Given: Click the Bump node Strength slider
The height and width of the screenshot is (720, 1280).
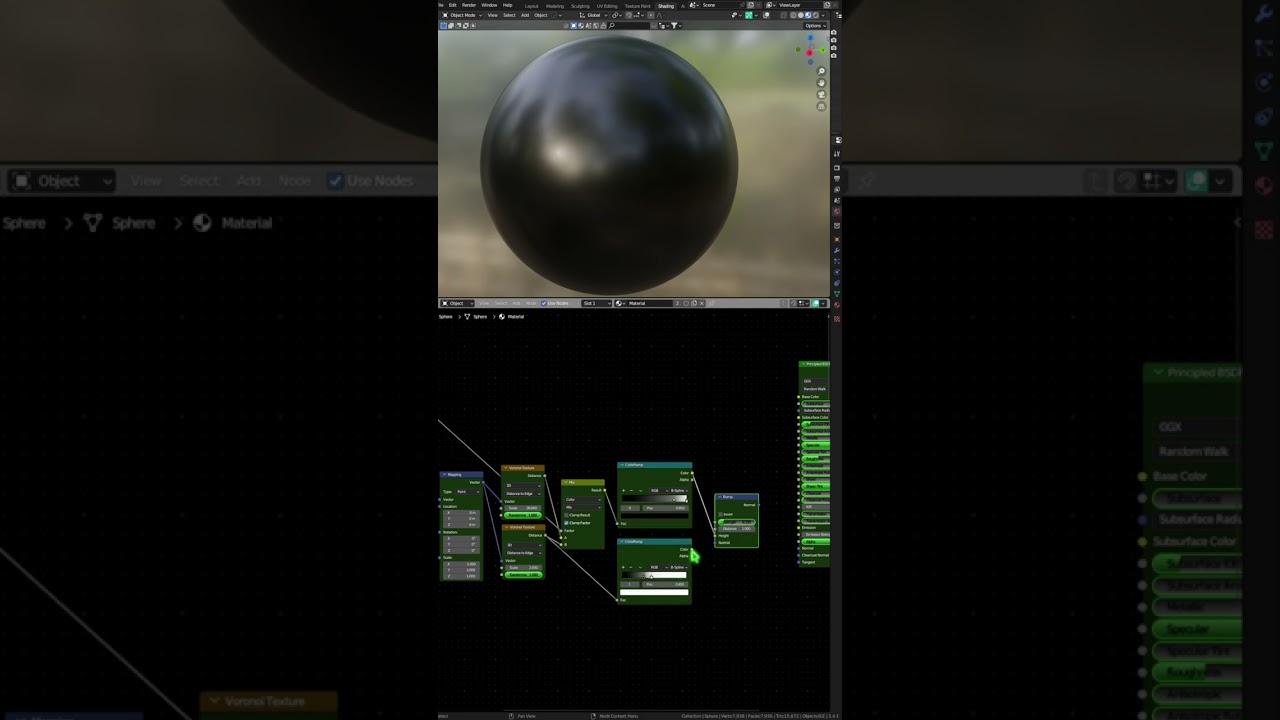Looking at the screenshot, I should (737, 522).
